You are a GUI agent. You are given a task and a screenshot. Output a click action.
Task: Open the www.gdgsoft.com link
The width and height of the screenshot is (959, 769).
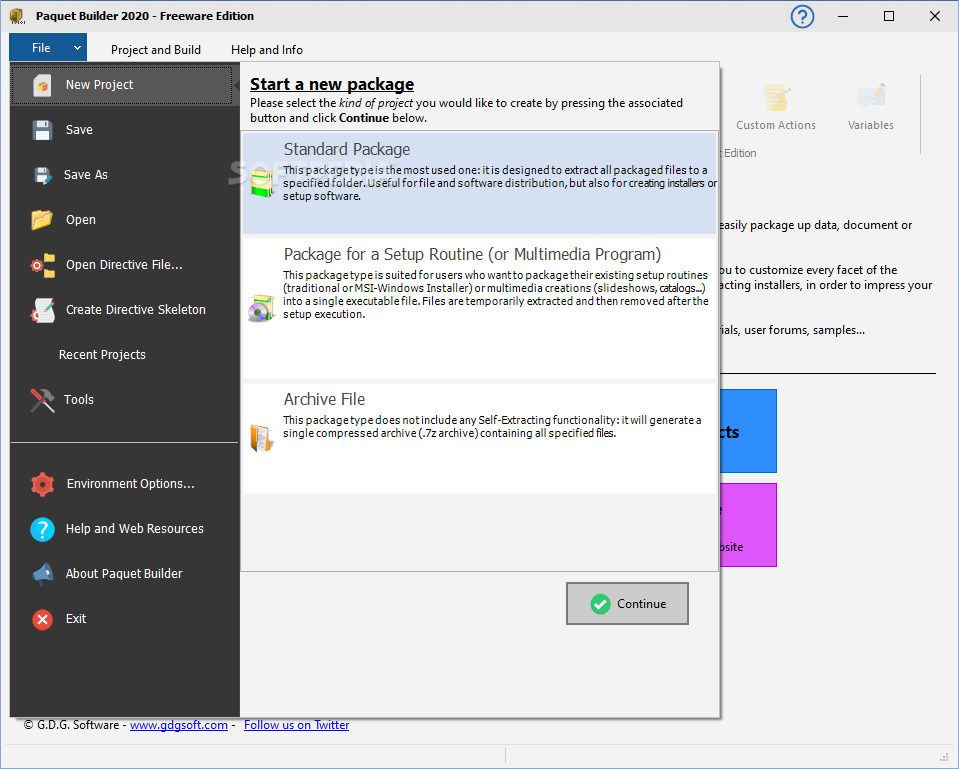[x=179, y=725]
